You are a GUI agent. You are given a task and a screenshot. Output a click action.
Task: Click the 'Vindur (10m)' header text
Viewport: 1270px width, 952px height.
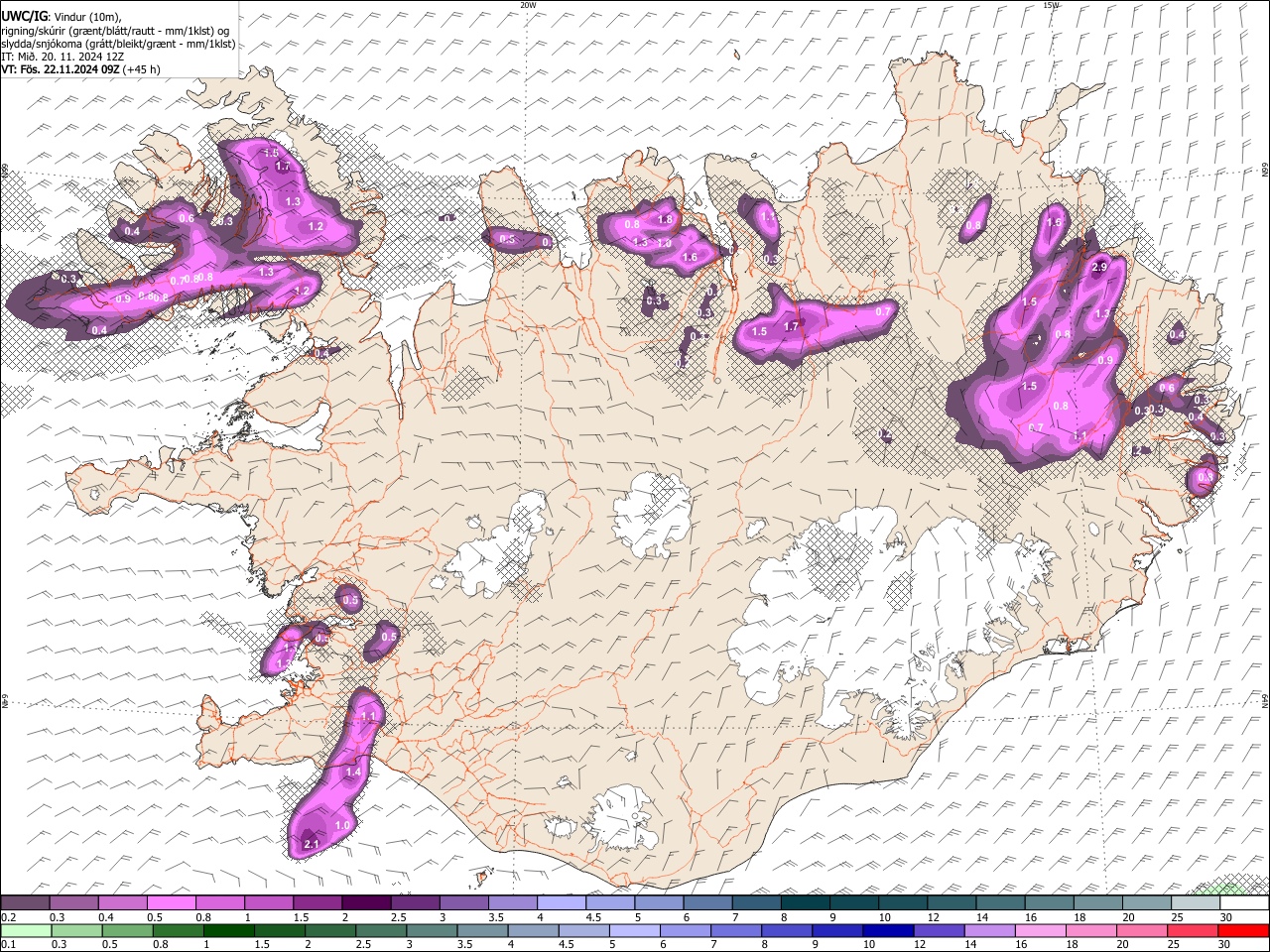[88, 17]
